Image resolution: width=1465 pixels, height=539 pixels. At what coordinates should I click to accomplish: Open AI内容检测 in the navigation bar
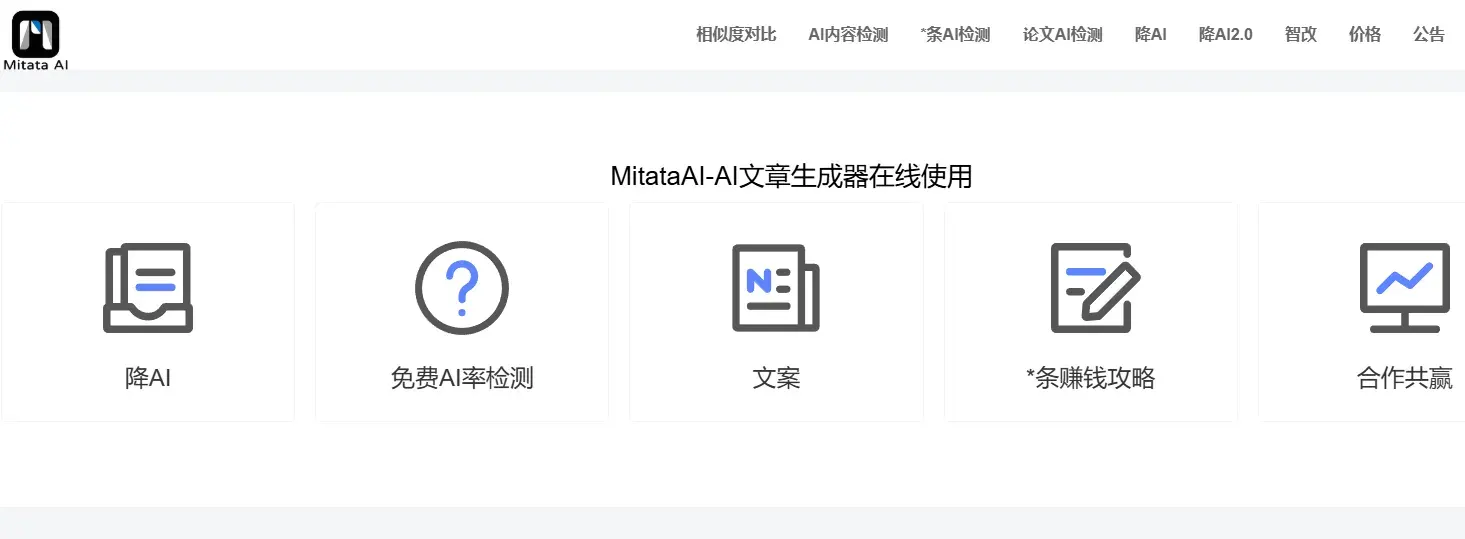(x=848, y=35)
